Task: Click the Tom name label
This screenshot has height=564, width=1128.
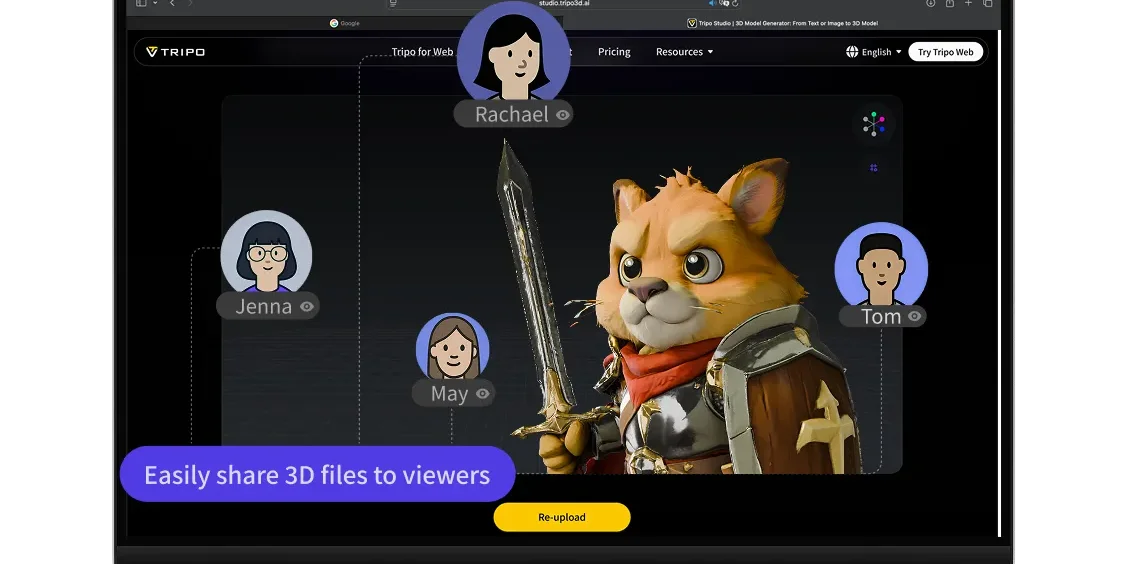Action: click(881, 317)
